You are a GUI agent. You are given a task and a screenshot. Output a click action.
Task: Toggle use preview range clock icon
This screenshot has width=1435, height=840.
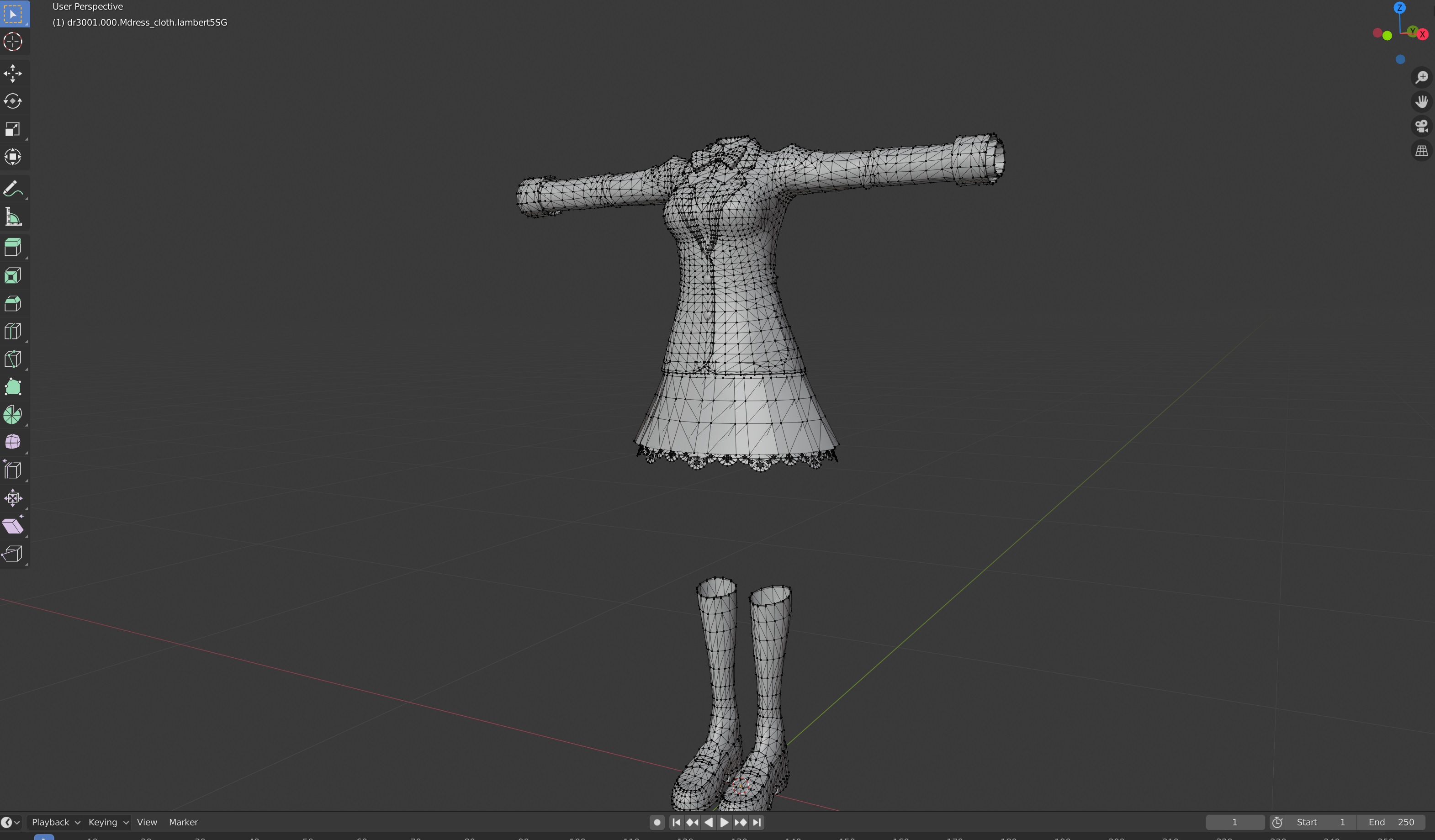[x=1277, y=822]
